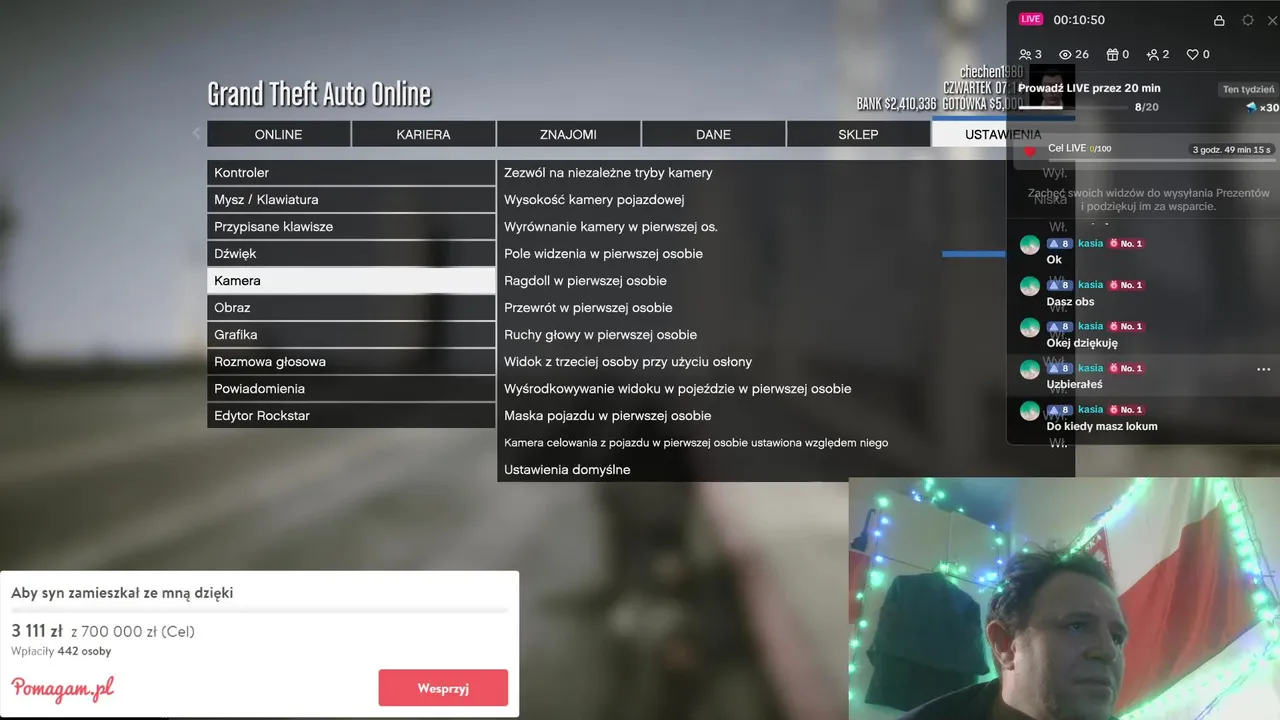Select the highlighted Kamera category
This screenshot has height=720, width=1280.
(351, 280)
